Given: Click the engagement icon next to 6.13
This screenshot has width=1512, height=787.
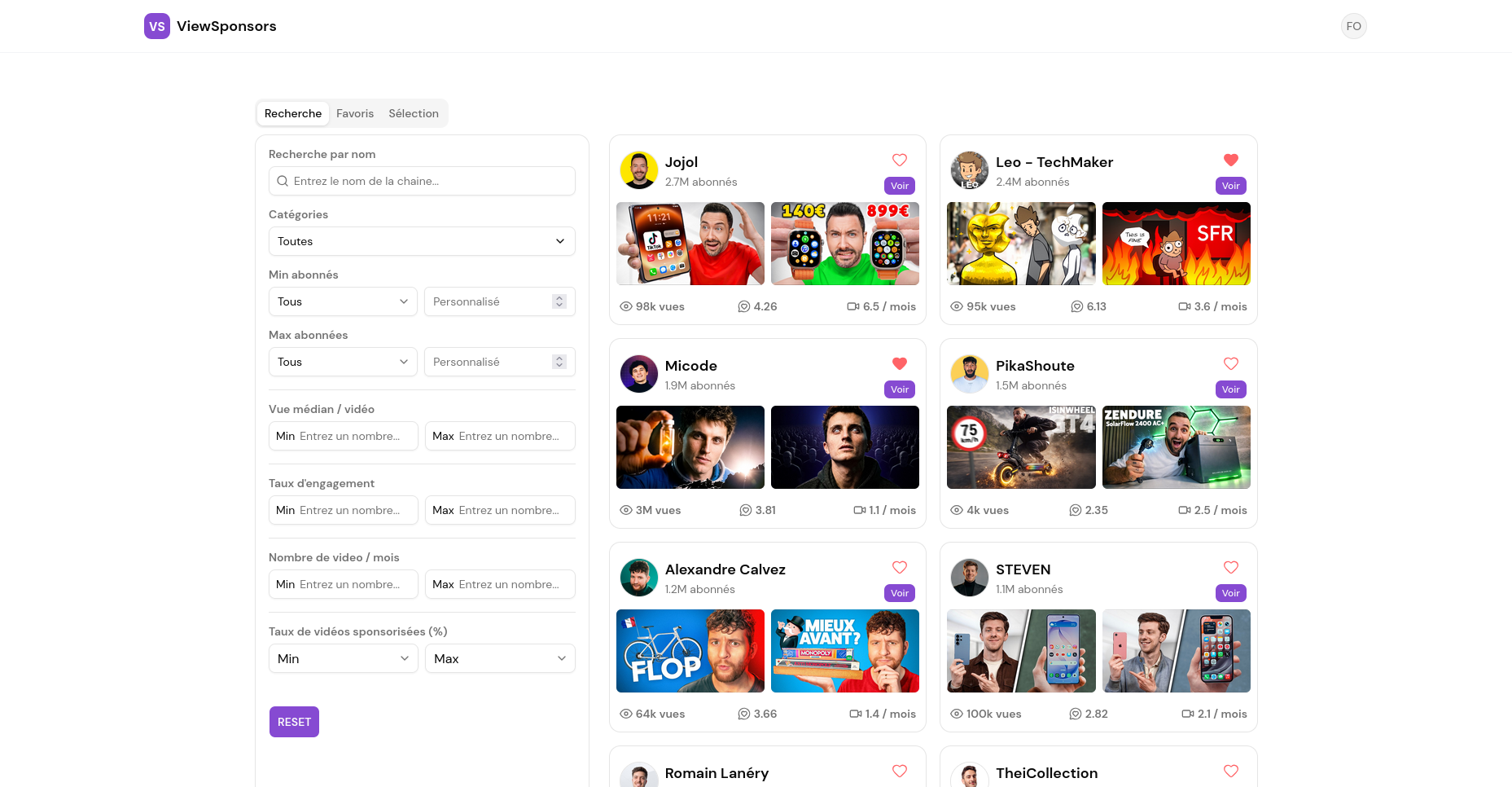Looking at the screenshot, I should click(1076, 306).
